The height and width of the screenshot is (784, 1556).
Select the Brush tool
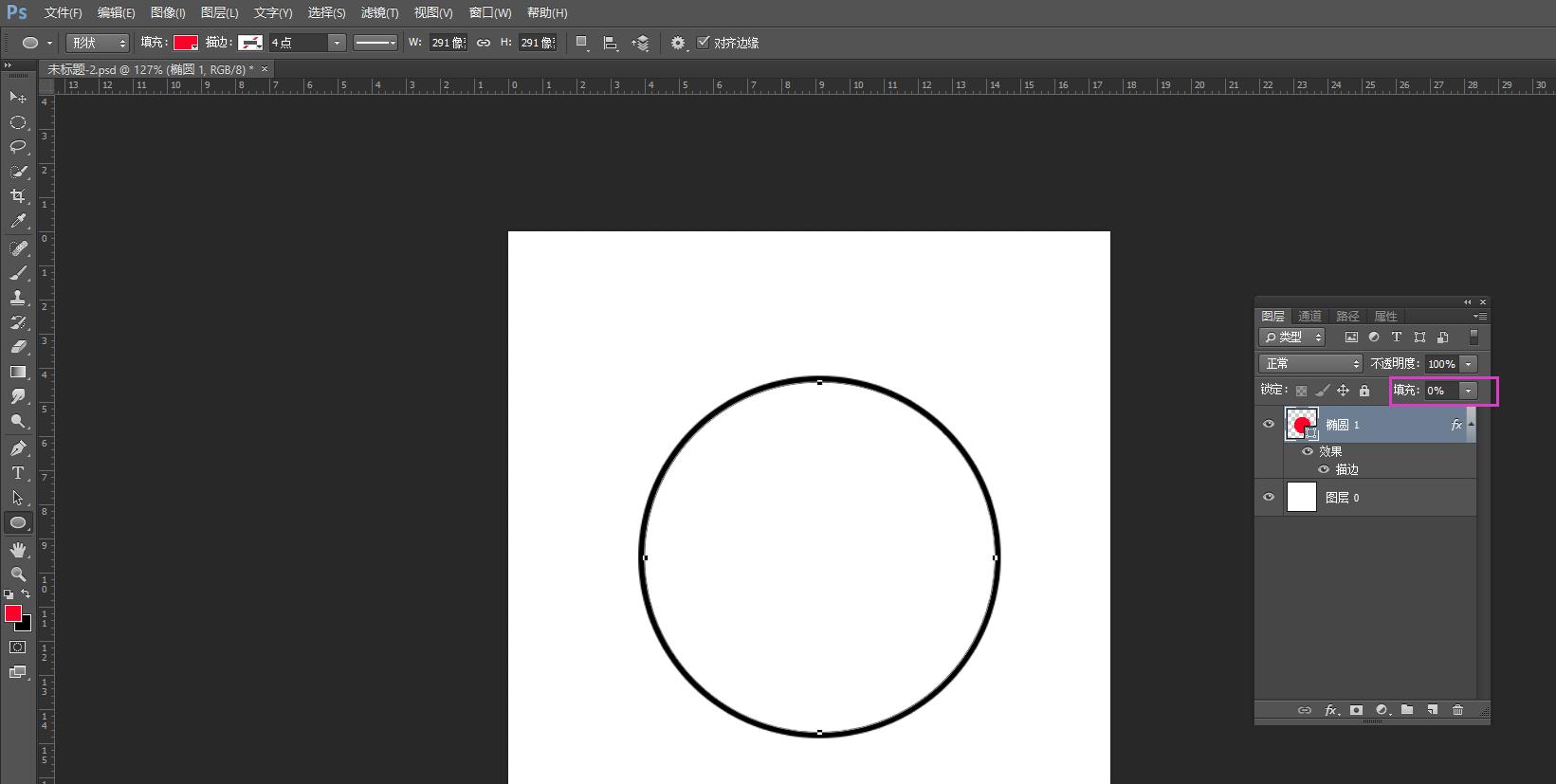(17, 273)
